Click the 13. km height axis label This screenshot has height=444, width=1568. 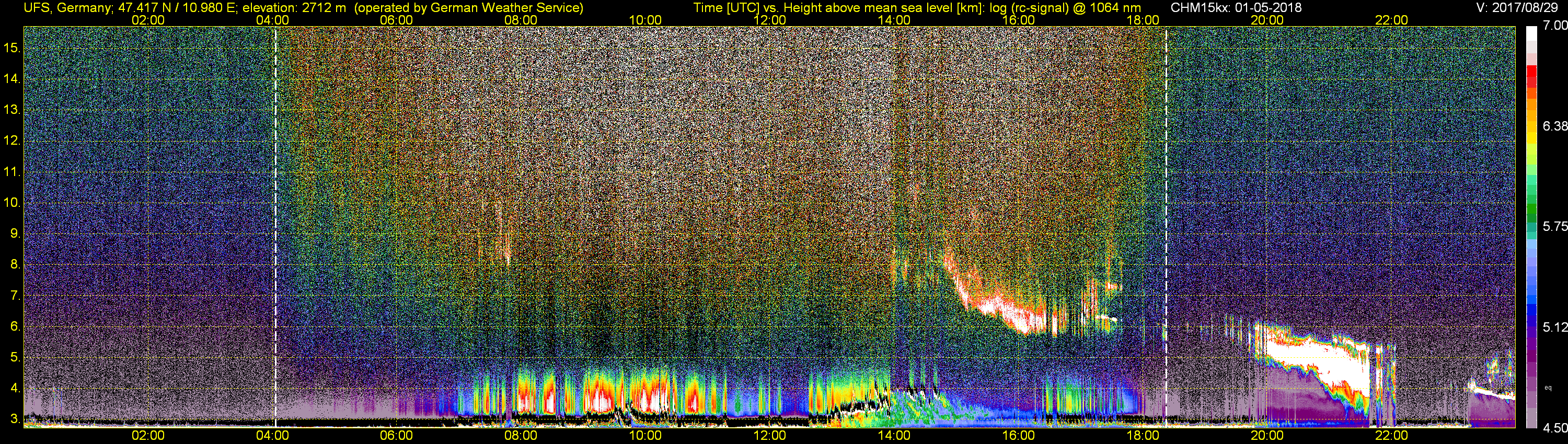tap(13, 110)
